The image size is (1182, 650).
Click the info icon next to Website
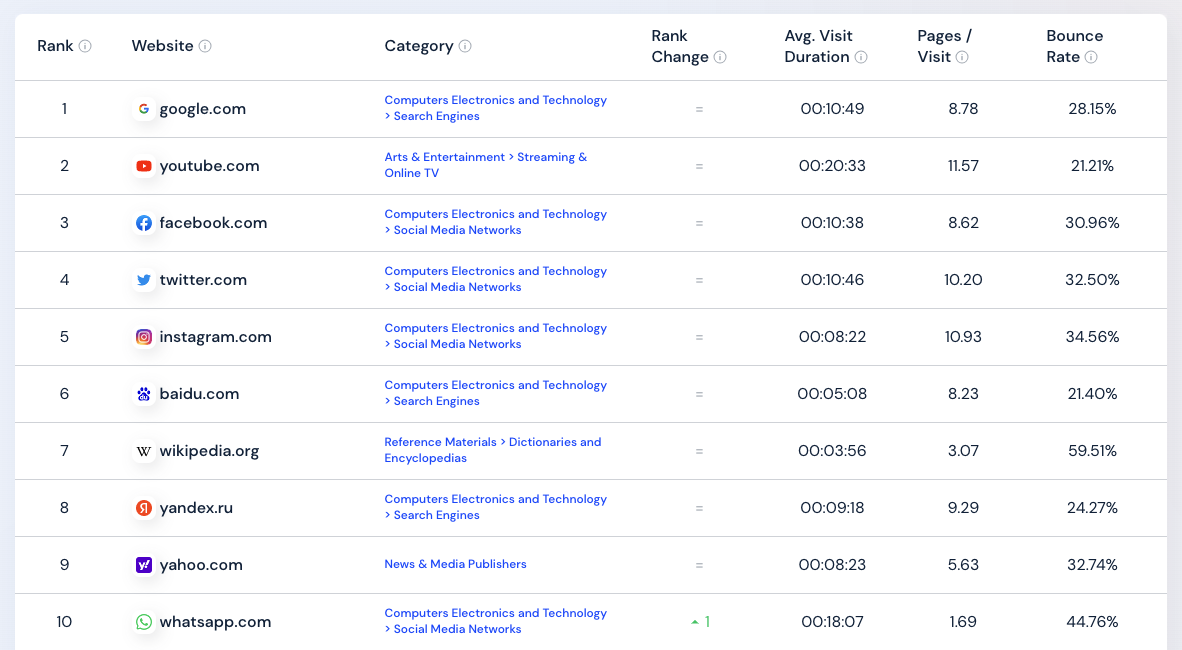click(x=205, y=46)
